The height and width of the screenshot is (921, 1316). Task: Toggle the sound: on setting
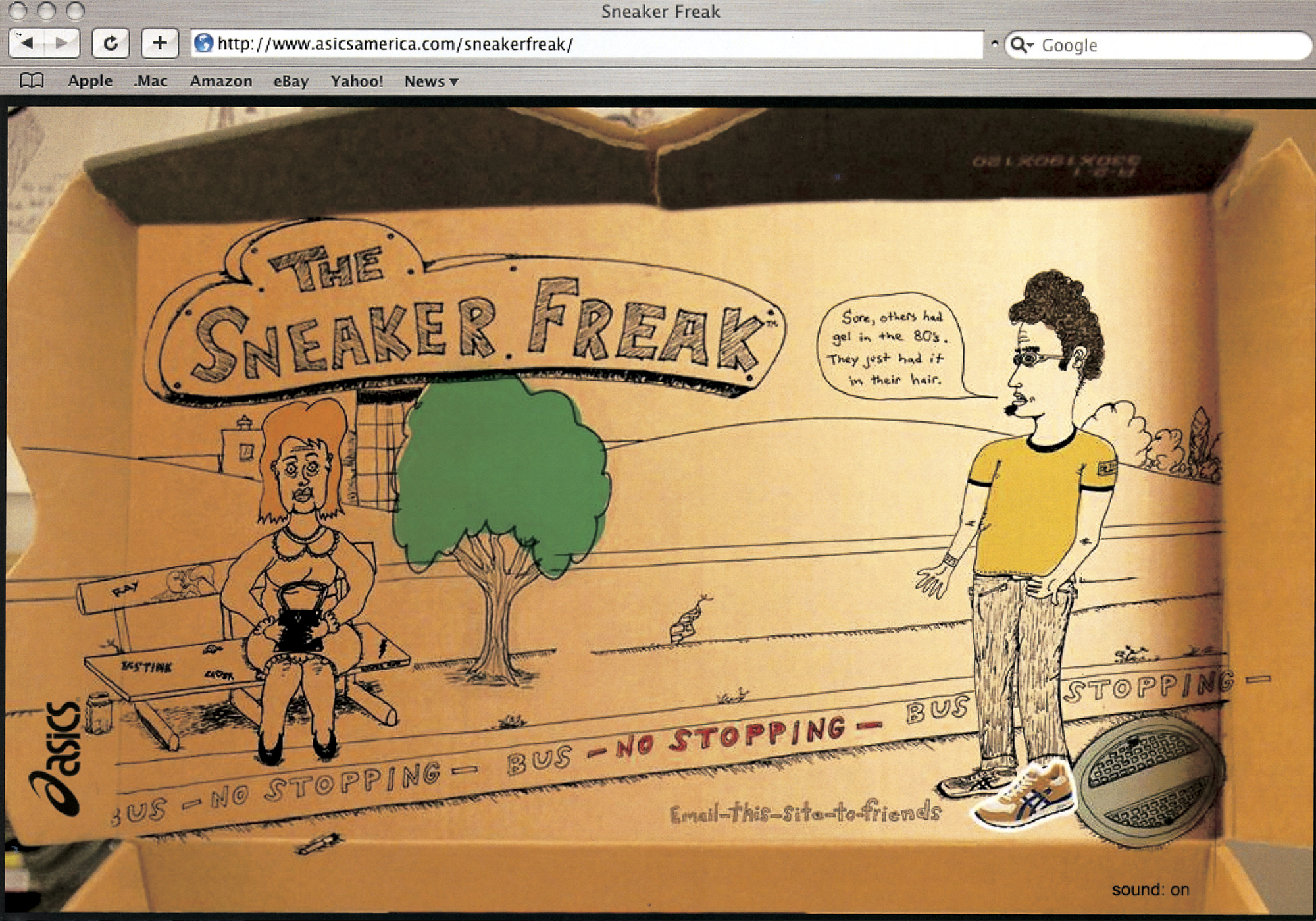[x=1150, y=890]
